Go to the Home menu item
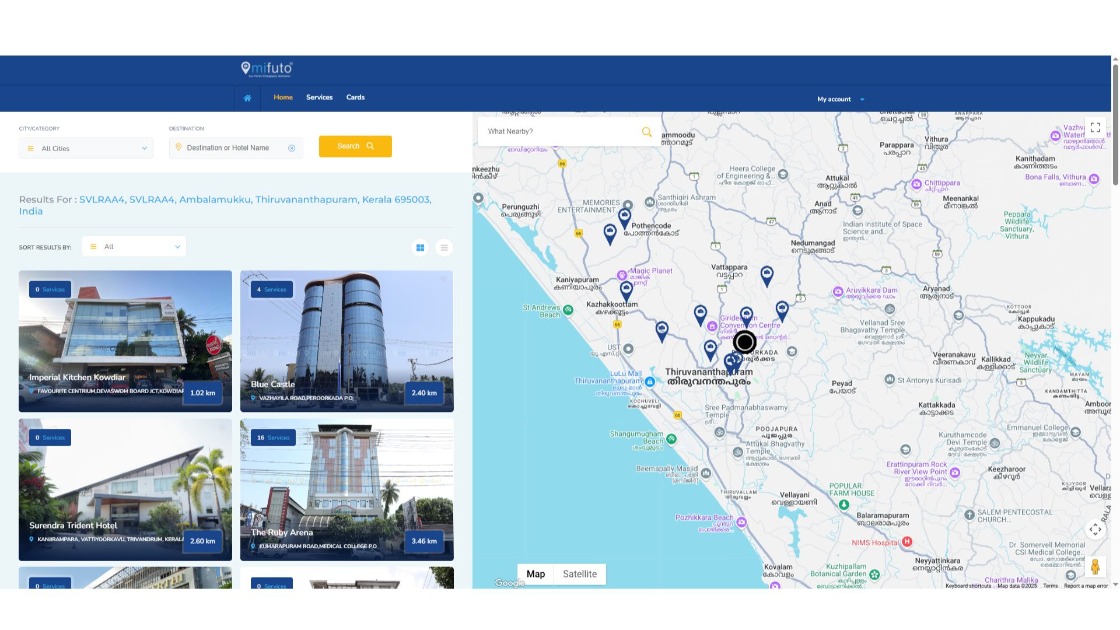The height and width of the screenshot is (630, 1120). click(283, 97)
